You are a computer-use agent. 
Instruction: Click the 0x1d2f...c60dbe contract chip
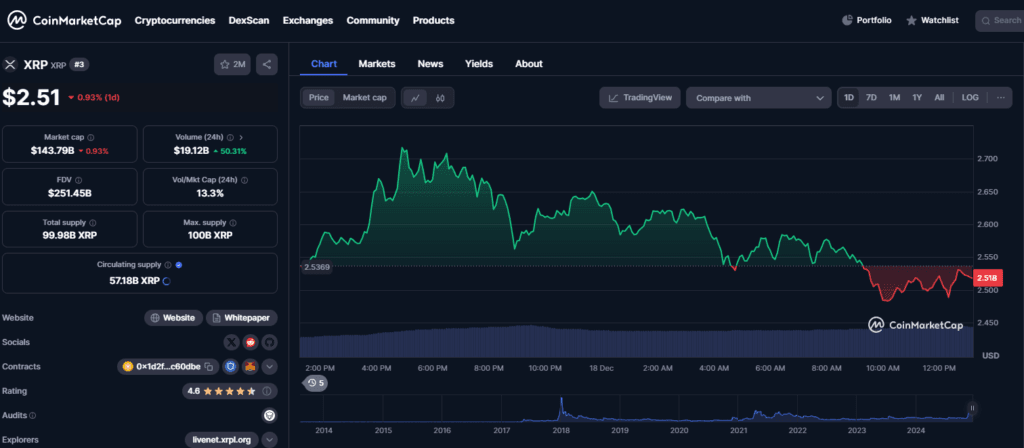pyautogui.click(x=168, y=367)
